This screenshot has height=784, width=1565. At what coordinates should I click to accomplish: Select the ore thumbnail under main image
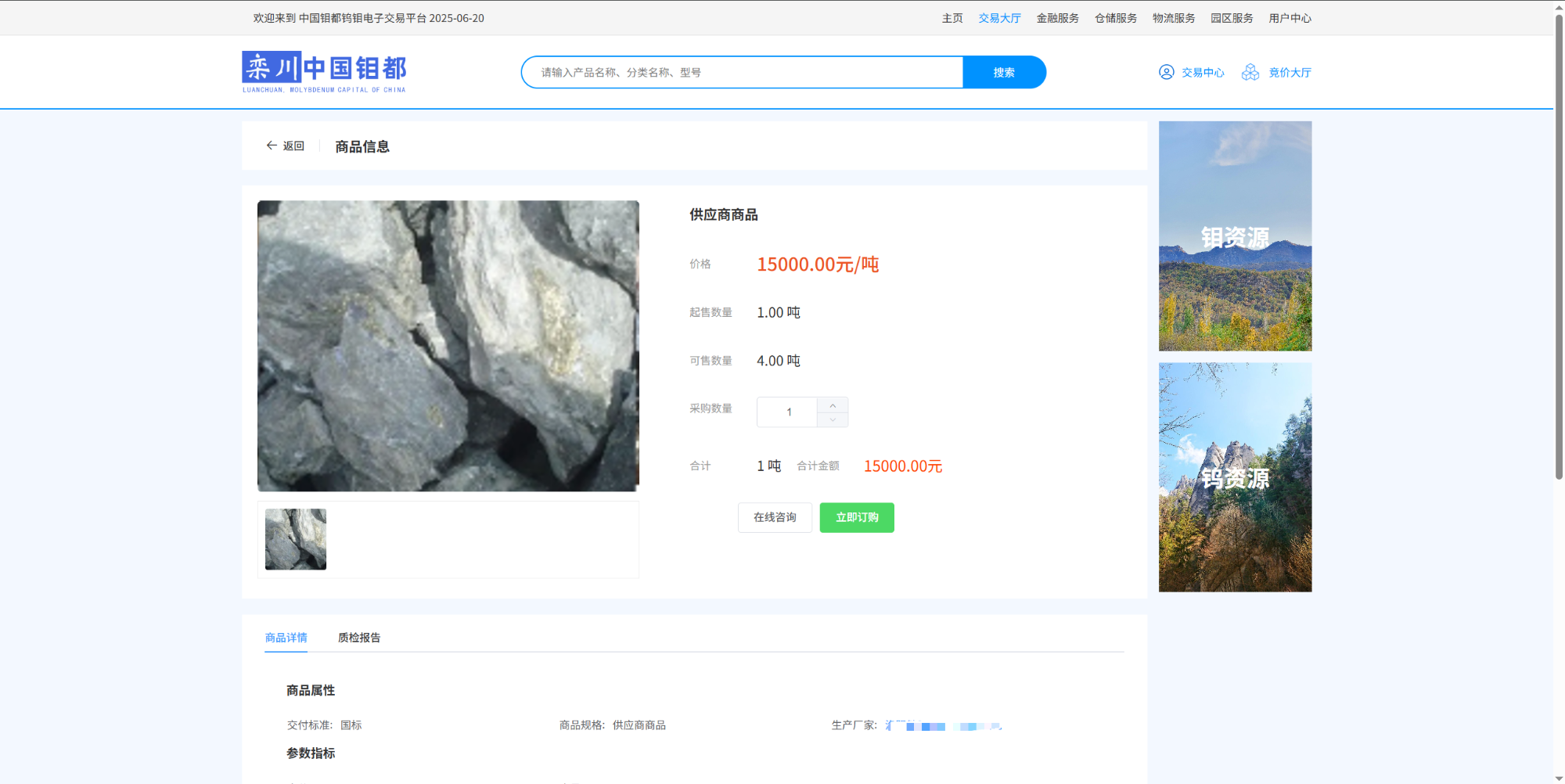[x=296, y=539]
